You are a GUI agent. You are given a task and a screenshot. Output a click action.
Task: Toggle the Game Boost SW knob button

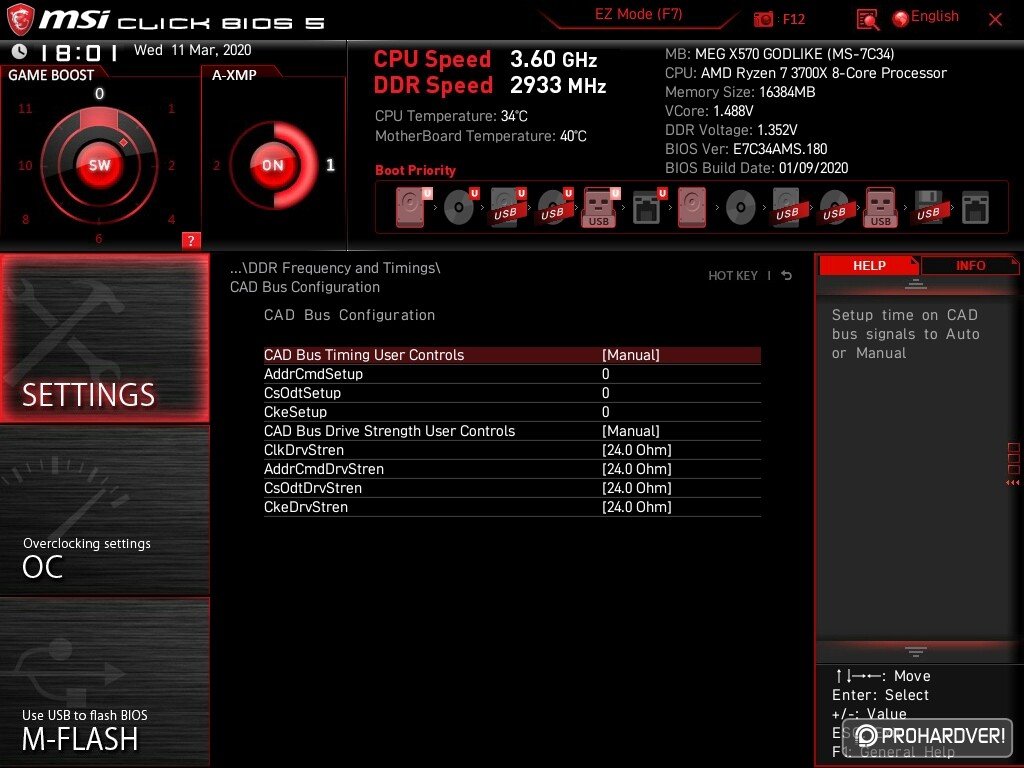[99, 165]
